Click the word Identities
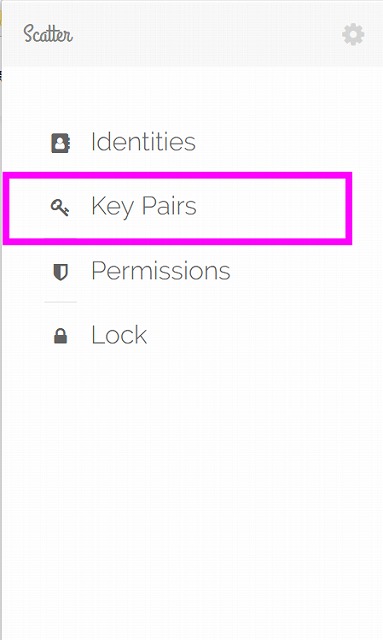This screenshot has height=640, width=383. tap(143, 142)
